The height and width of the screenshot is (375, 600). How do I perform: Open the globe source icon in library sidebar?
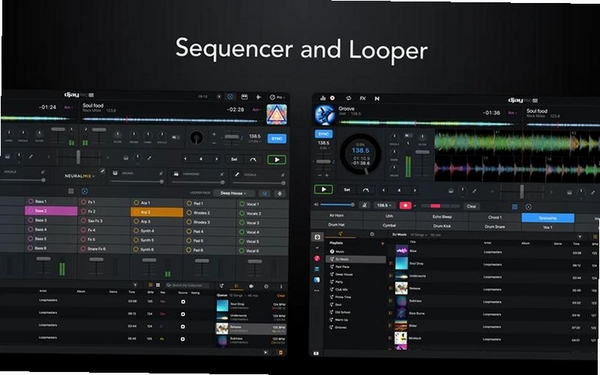[317, 280]
